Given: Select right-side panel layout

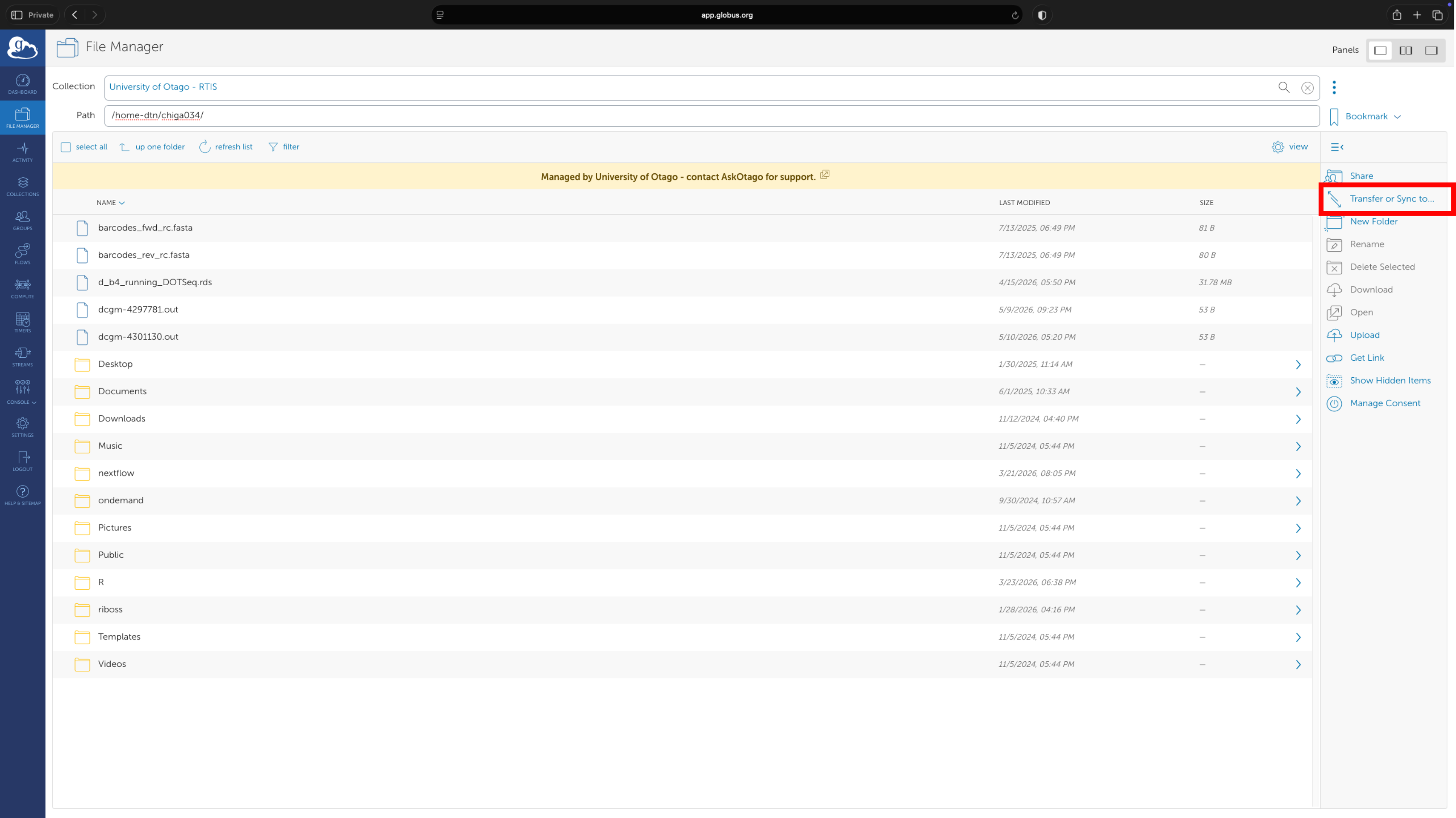Looking at the screenshot, I should 1431,50.
